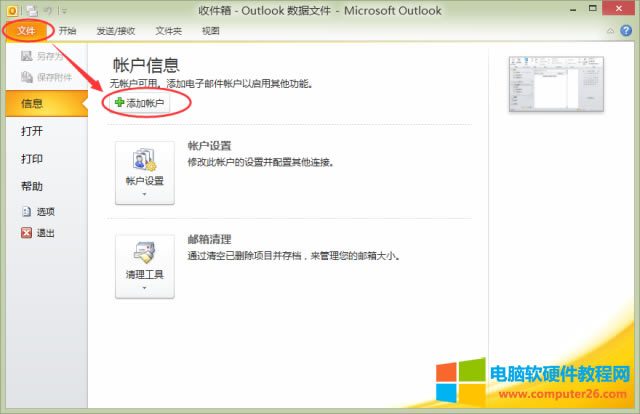Screen dimensions: 640x414
Task: Click the send/receive quick access icon
Action: click(x=32, y=11)
